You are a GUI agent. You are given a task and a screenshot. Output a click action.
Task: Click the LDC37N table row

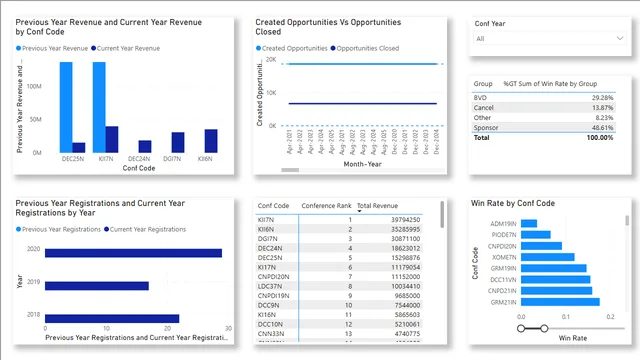click(339, 286)
